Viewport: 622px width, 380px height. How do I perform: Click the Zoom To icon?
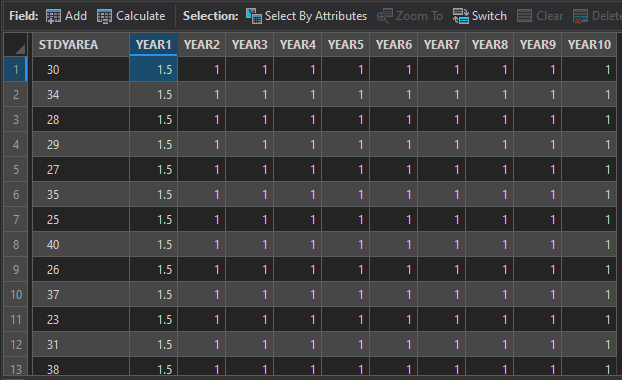(385, 16)
